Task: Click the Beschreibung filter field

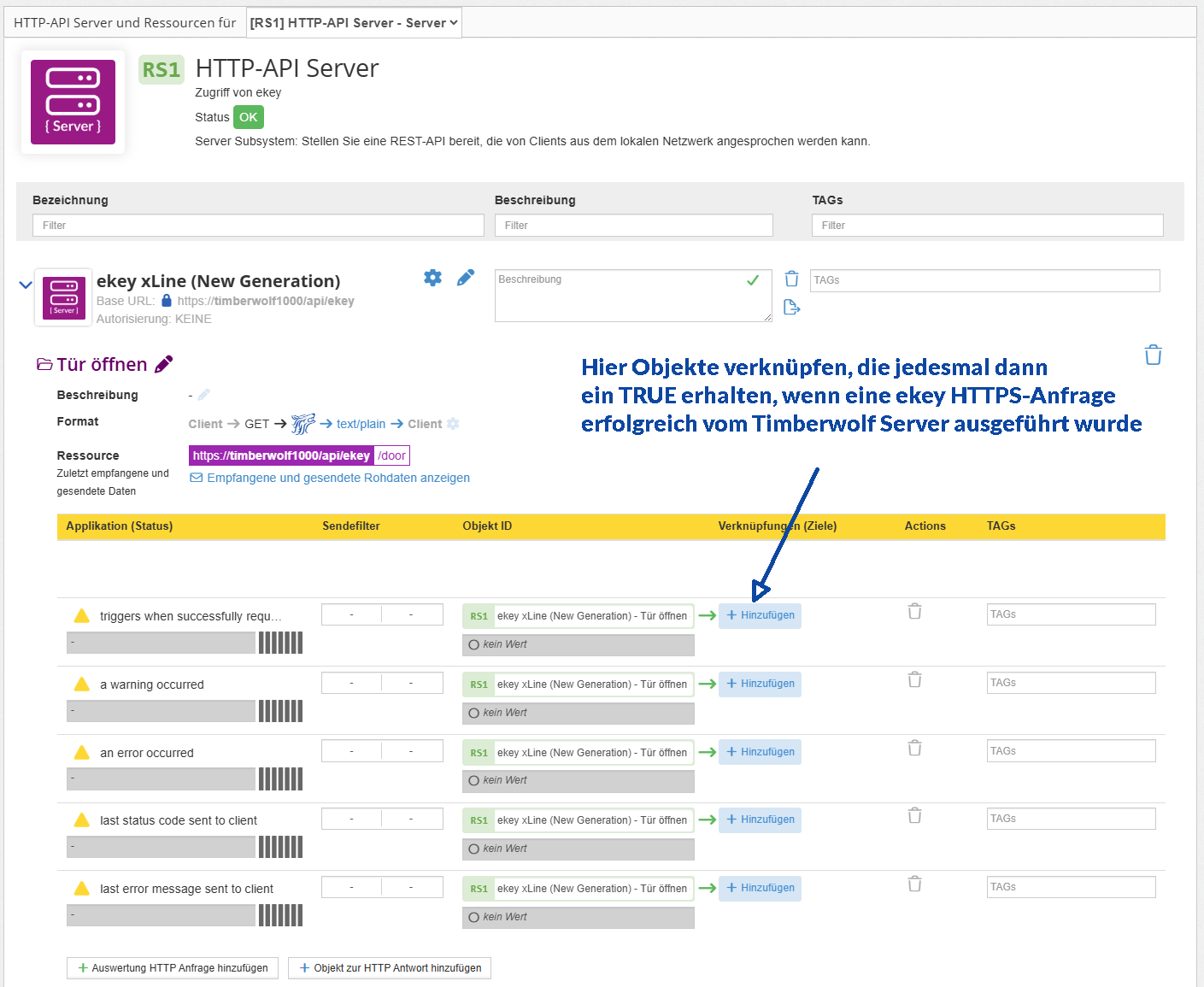Action: point(634,225)
